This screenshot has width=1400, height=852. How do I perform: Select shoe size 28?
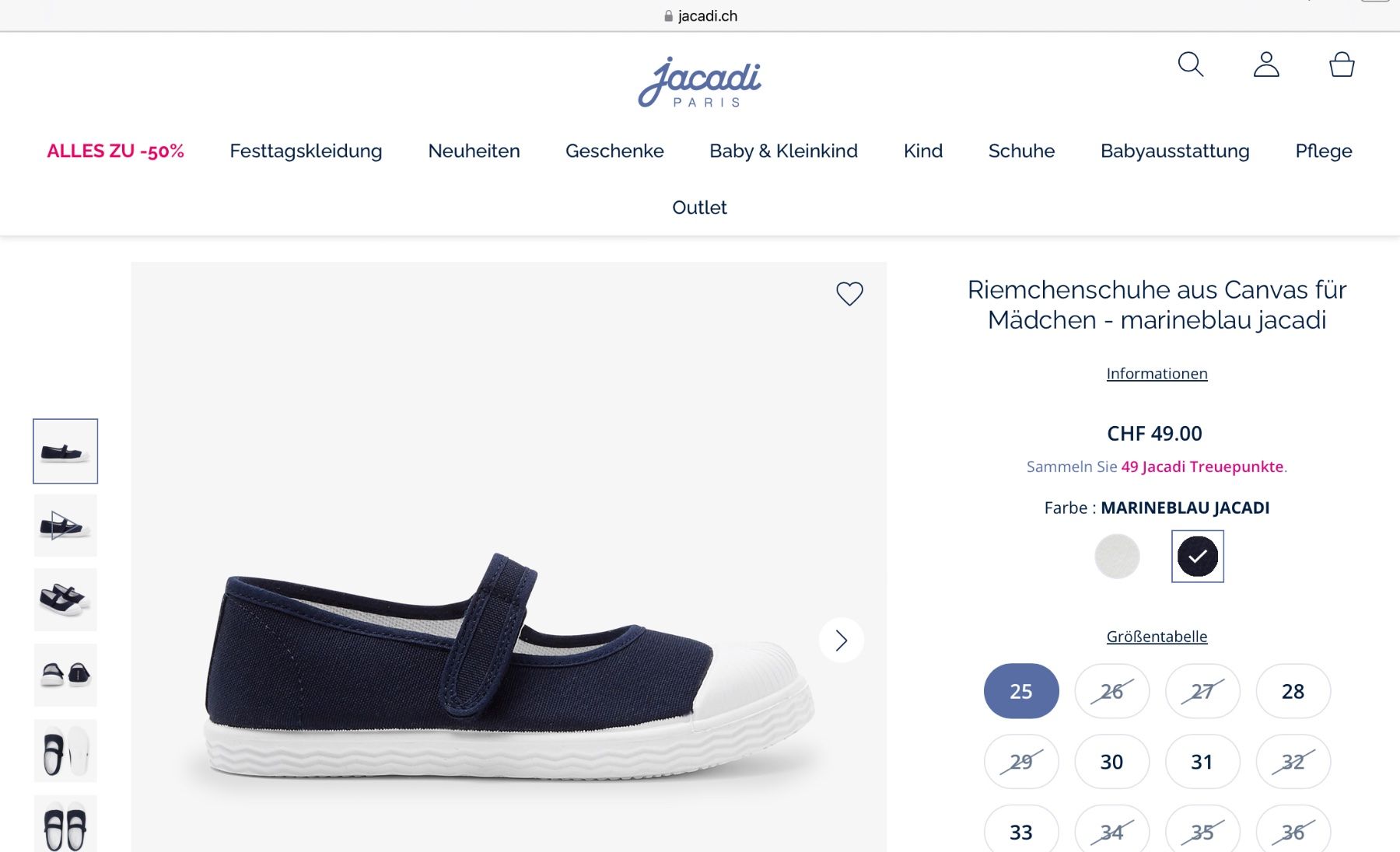(x=1293, y=691)
